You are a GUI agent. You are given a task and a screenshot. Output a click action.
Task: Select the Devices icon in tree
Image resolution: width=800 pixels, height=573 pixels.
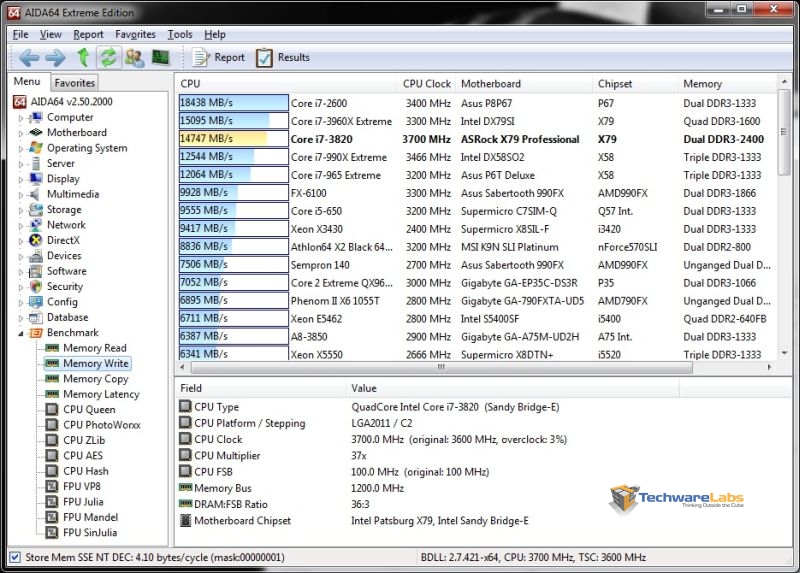pos(36,256)
